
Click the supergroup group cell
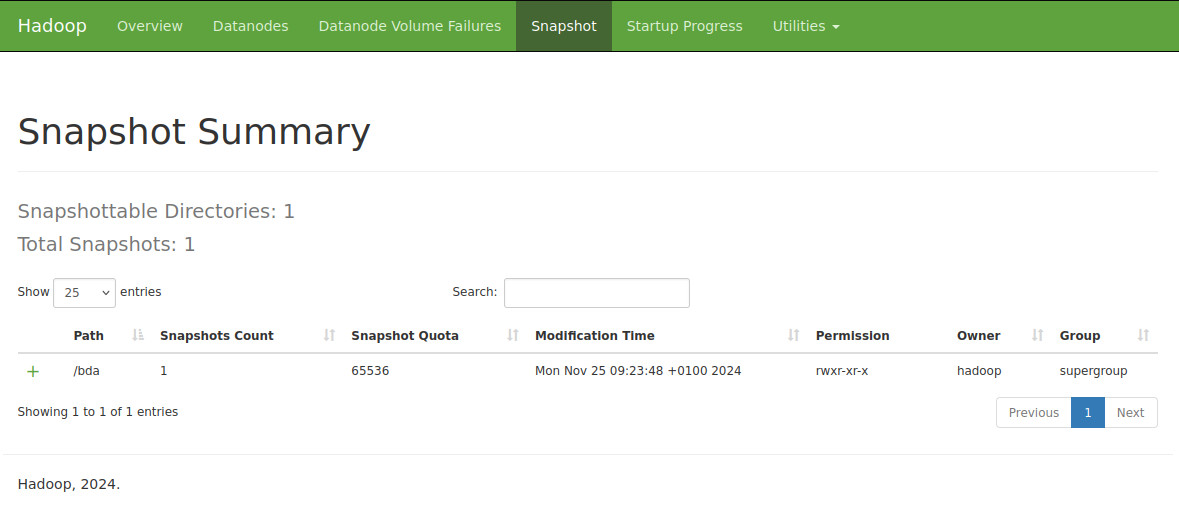pyautogui.click(x=1093, y=370)
